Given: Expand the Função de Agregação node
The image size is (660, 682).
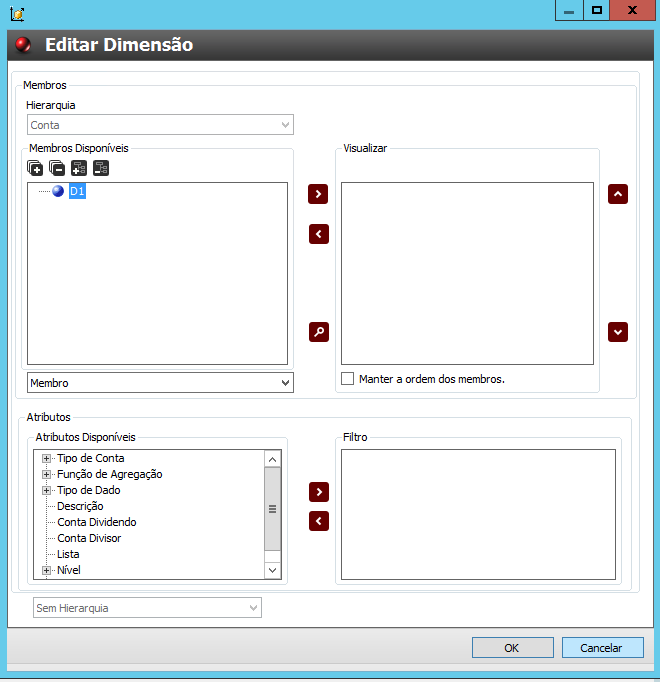Looking at the screenshot, I should tap(46, 475).
